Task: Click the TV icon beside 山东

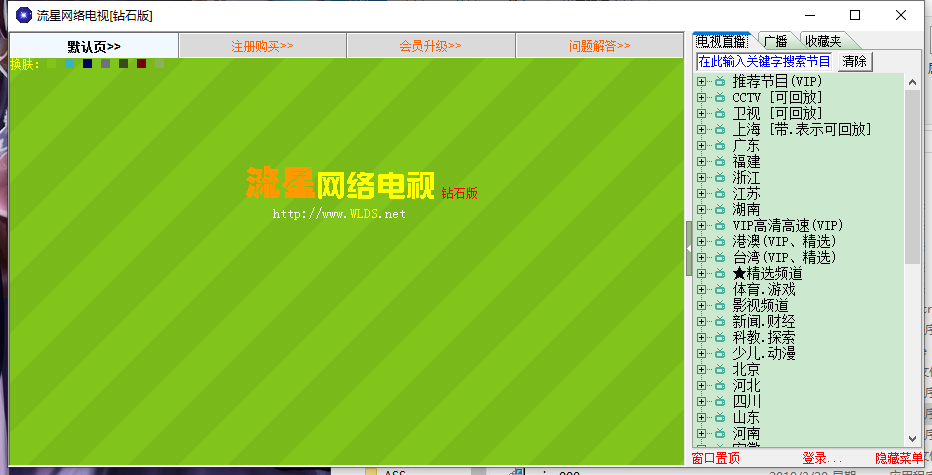Action: 720,417
